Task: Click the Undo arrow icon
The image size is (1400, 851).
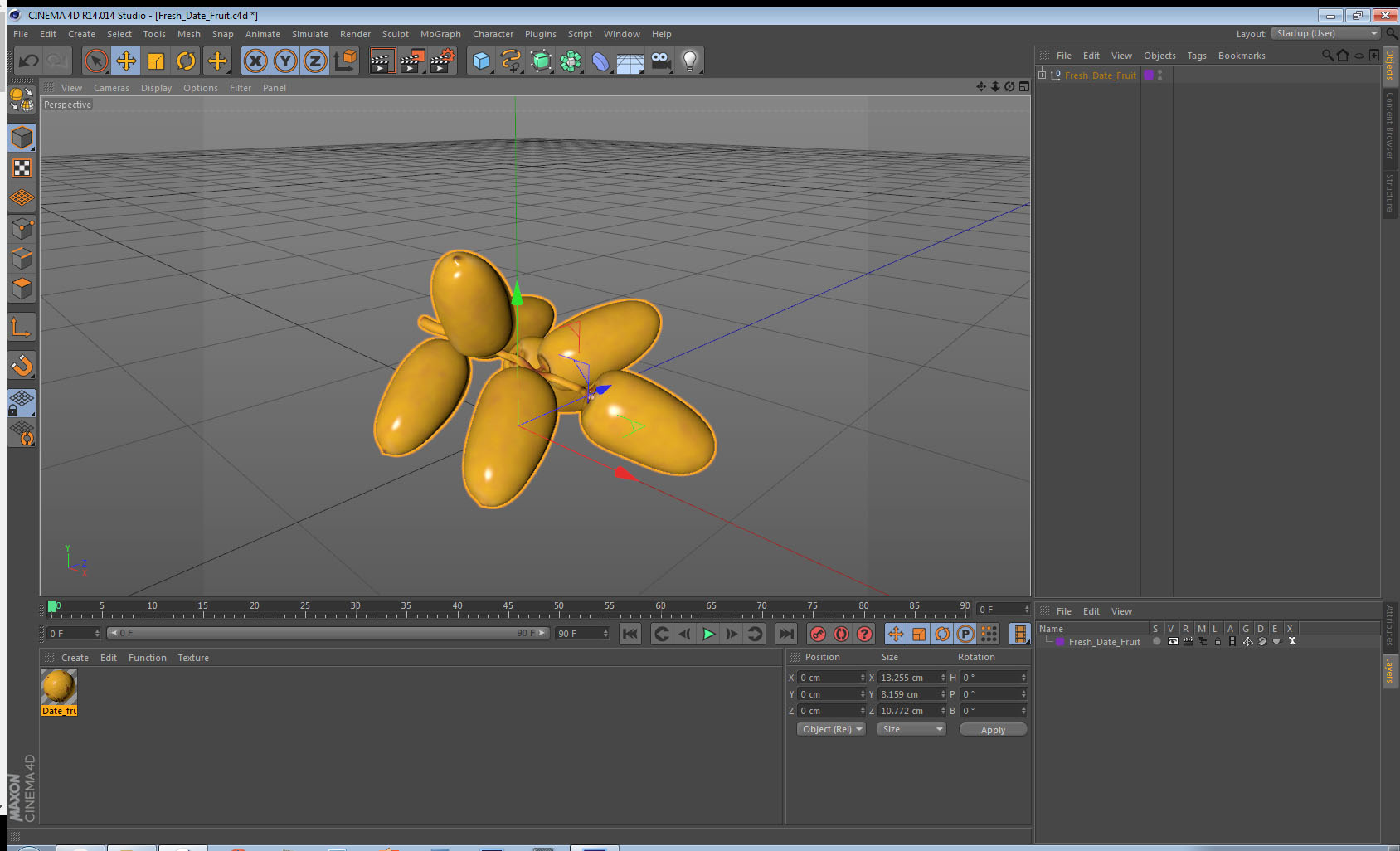Action: tap(29, 61)
